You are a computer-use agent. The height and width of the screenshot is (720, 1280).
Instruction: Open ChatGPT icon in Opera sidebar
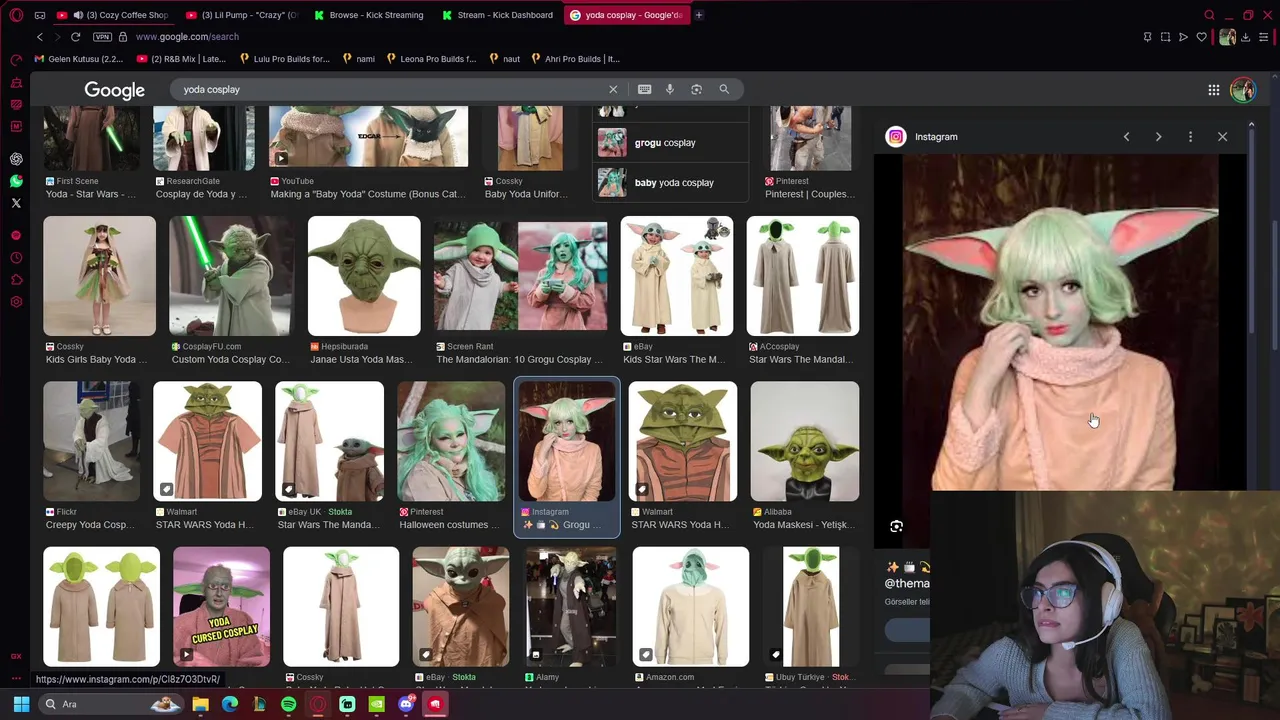point(16,159)
